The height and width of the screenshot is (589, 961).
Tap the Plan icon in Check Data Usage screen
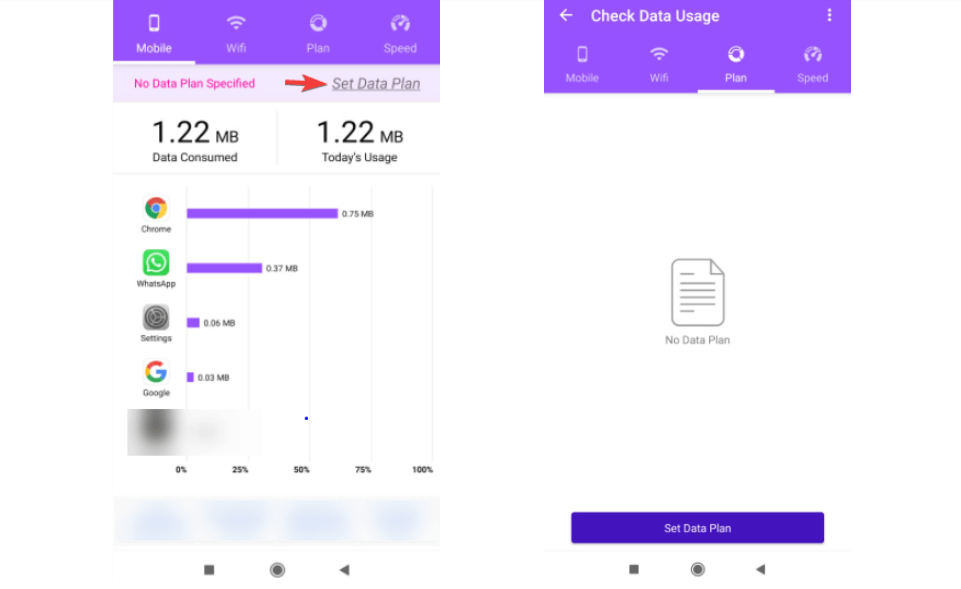point(735,55)
